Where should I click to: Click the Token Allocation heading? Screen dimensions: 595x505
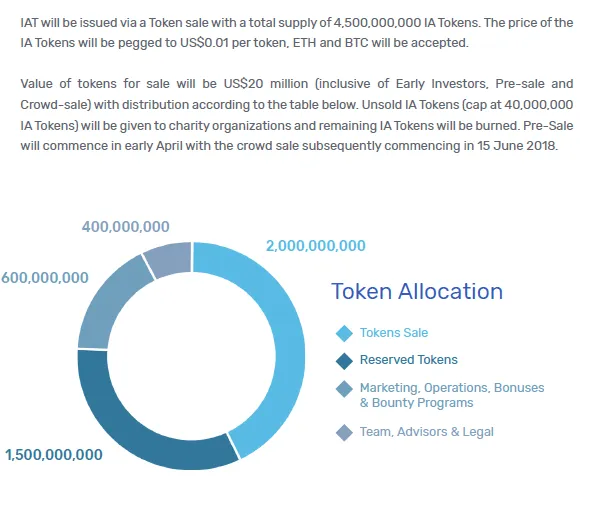pos(417,291)
